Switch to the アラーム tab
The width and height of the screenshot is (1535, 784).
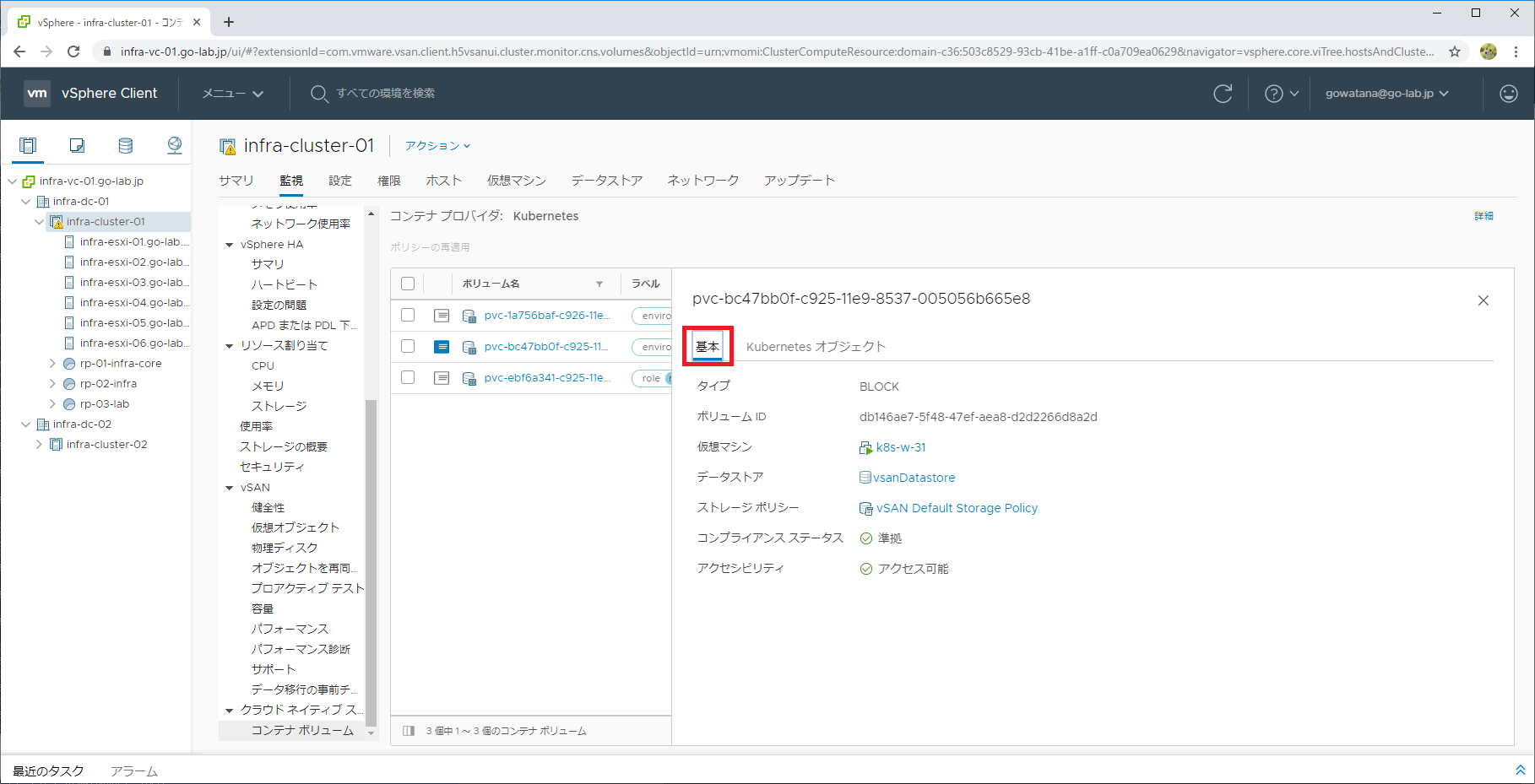coord(134,771)
